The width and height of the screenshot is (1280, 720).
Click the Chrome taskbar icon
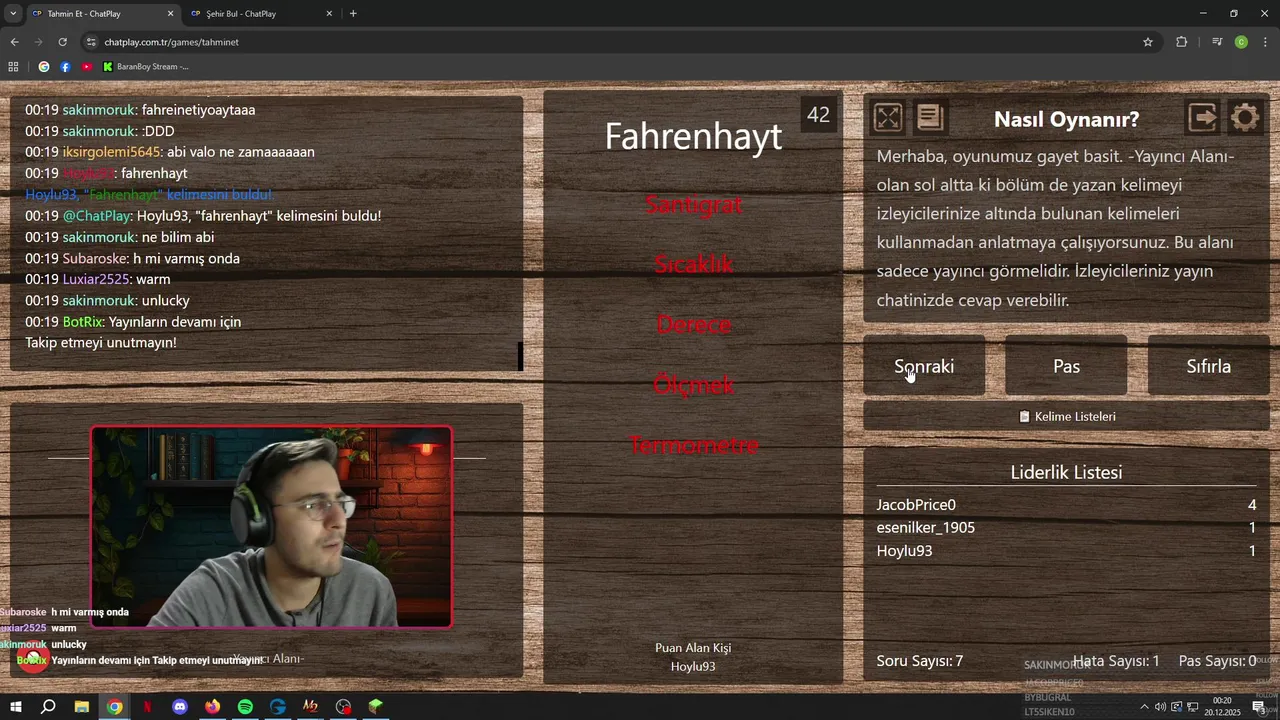coord(115,707)
